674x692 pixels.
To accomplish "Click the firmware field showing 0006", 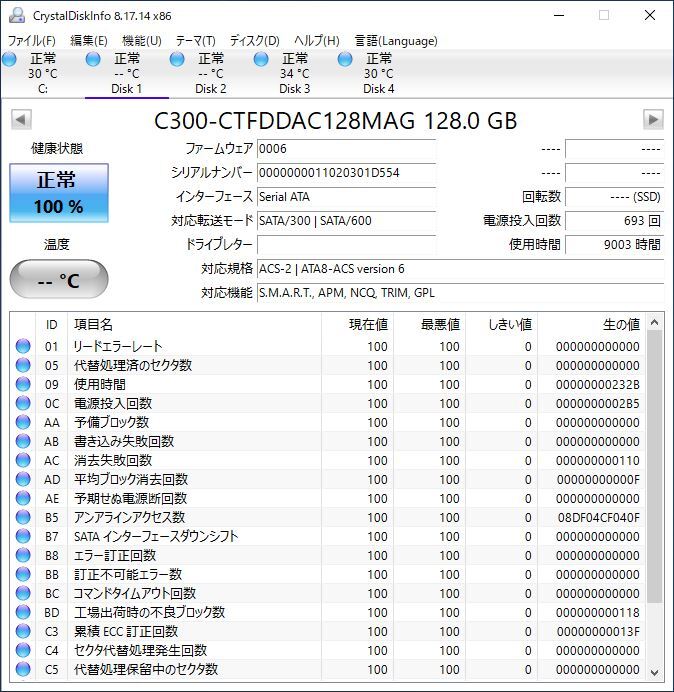I will pos(346,149).
